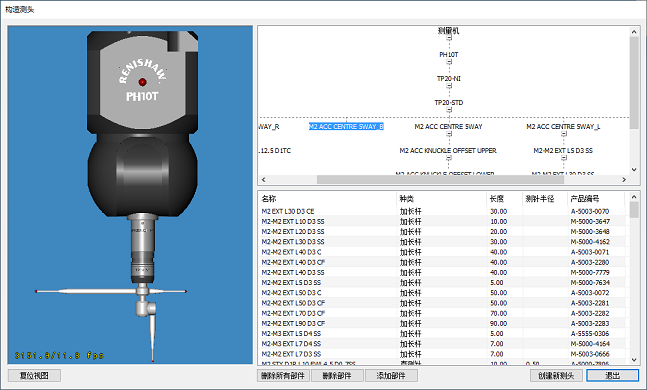Select the M2-M2 EXT L10 D3 SS row
Viewport: 647px width, 390px height.
[442, 222]
